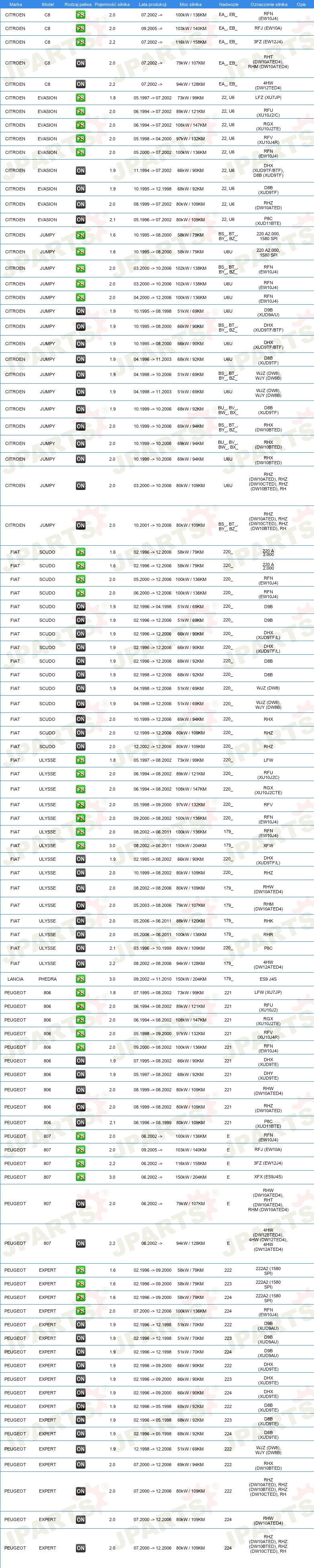
Task: Click engine code 'RHR' in Fiat Ulysse row
Action: coord(268,935)
